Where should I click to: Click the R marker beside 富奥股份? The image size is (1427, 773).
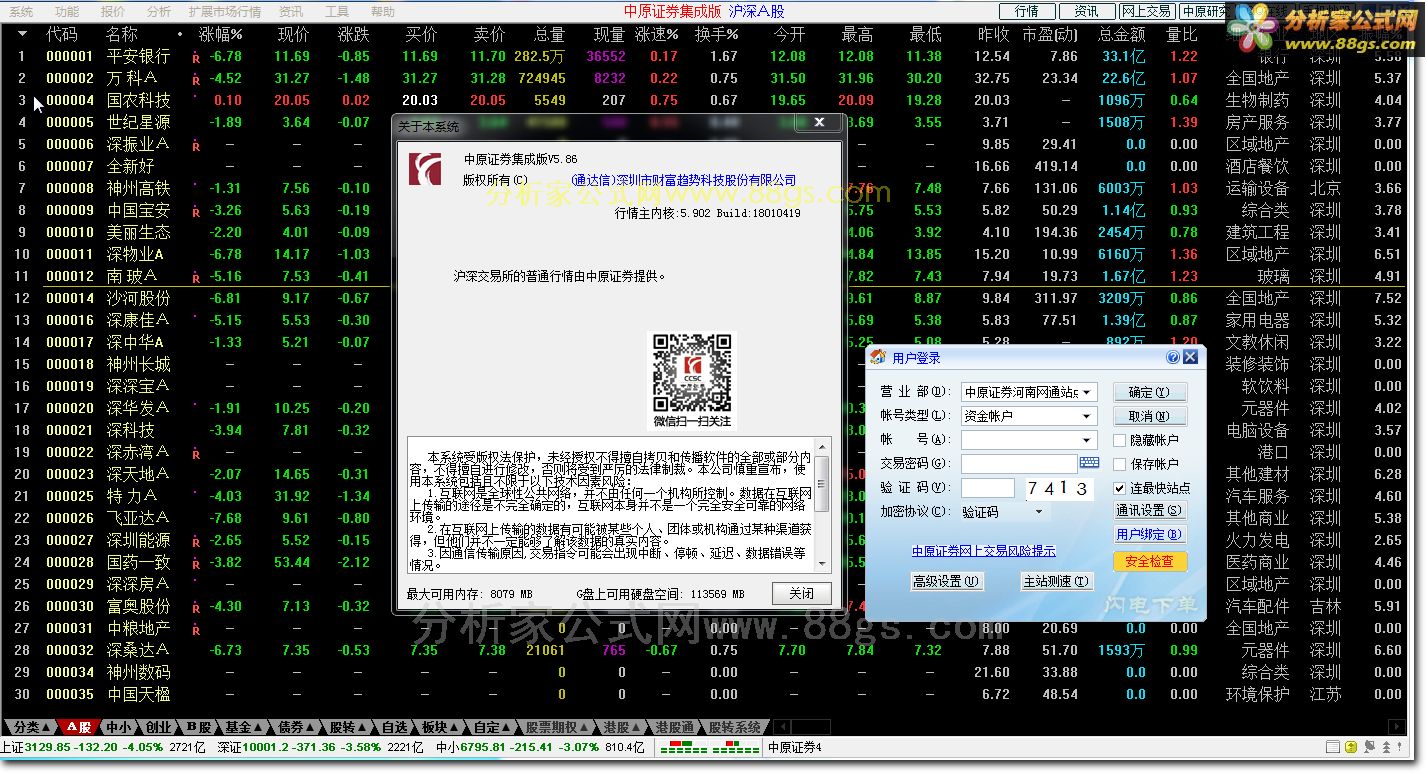point(196,608)
